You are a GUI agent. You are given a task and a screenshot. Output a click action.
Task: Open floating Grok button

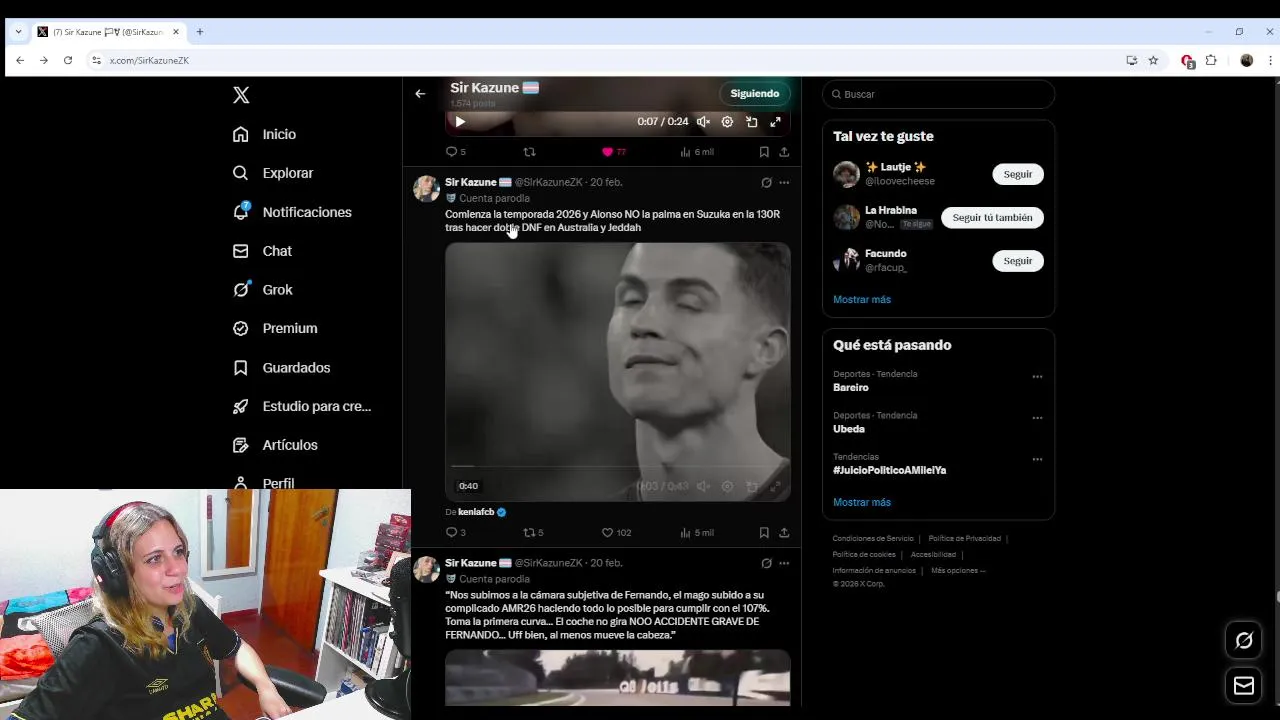click(x=1244, y=641)
